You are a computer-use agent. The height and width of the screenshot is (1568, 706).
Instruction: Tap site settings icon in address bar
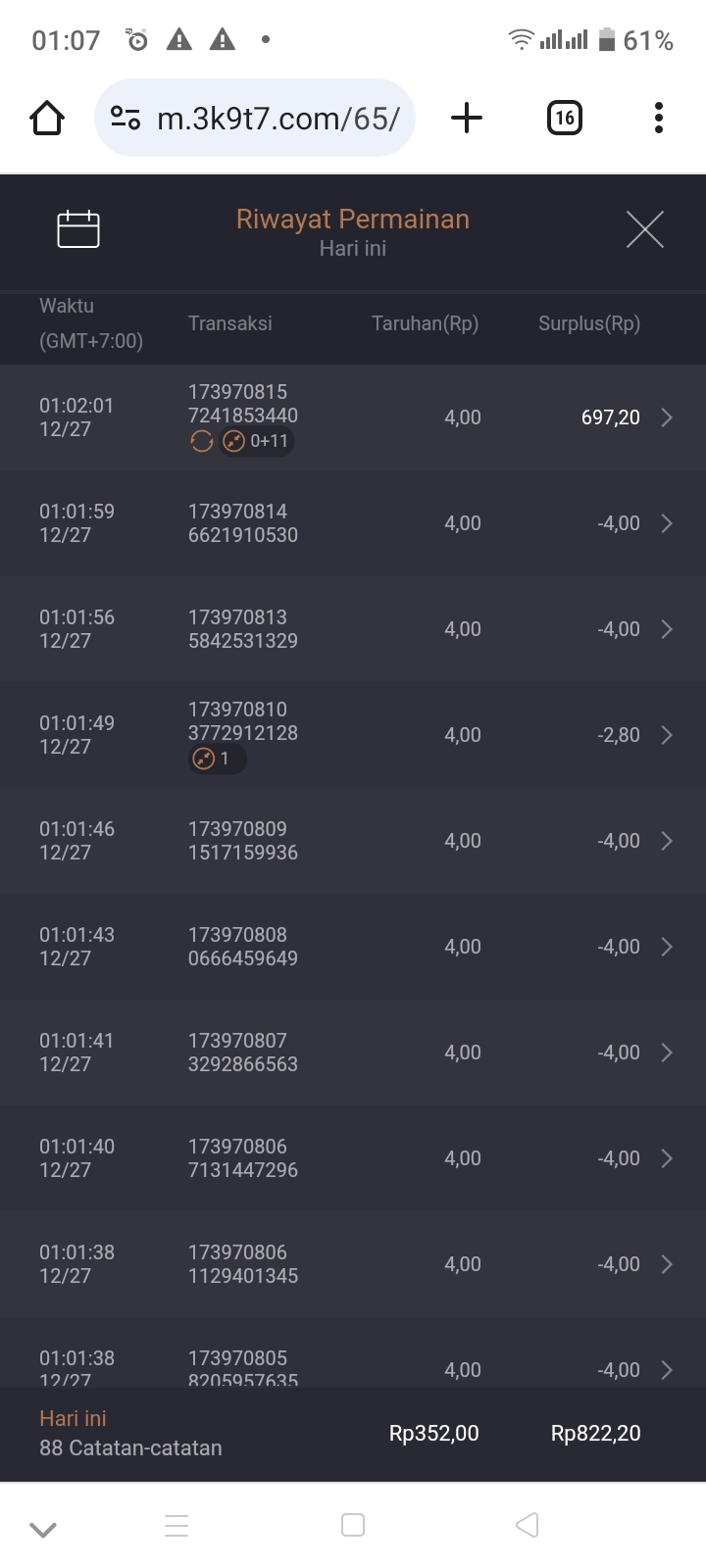tap(126, 119)
